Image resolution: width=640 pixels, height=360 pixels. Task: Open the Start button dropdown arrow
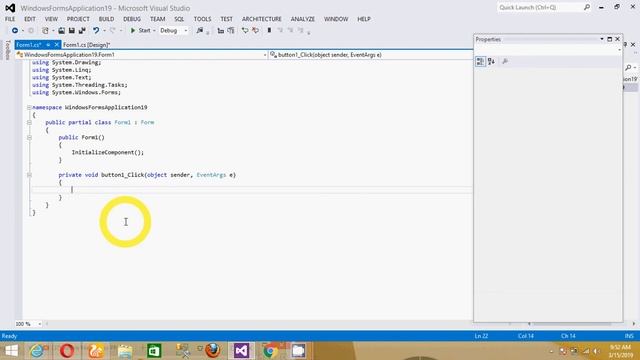[154, 31]
